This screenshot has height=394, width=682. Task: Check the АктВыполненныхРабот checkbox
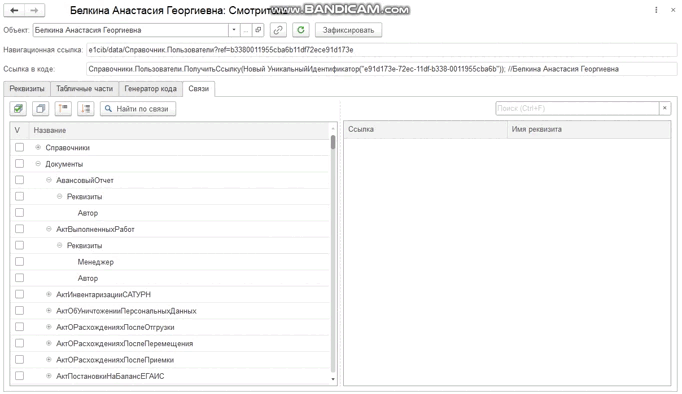[x=19, y=229]
